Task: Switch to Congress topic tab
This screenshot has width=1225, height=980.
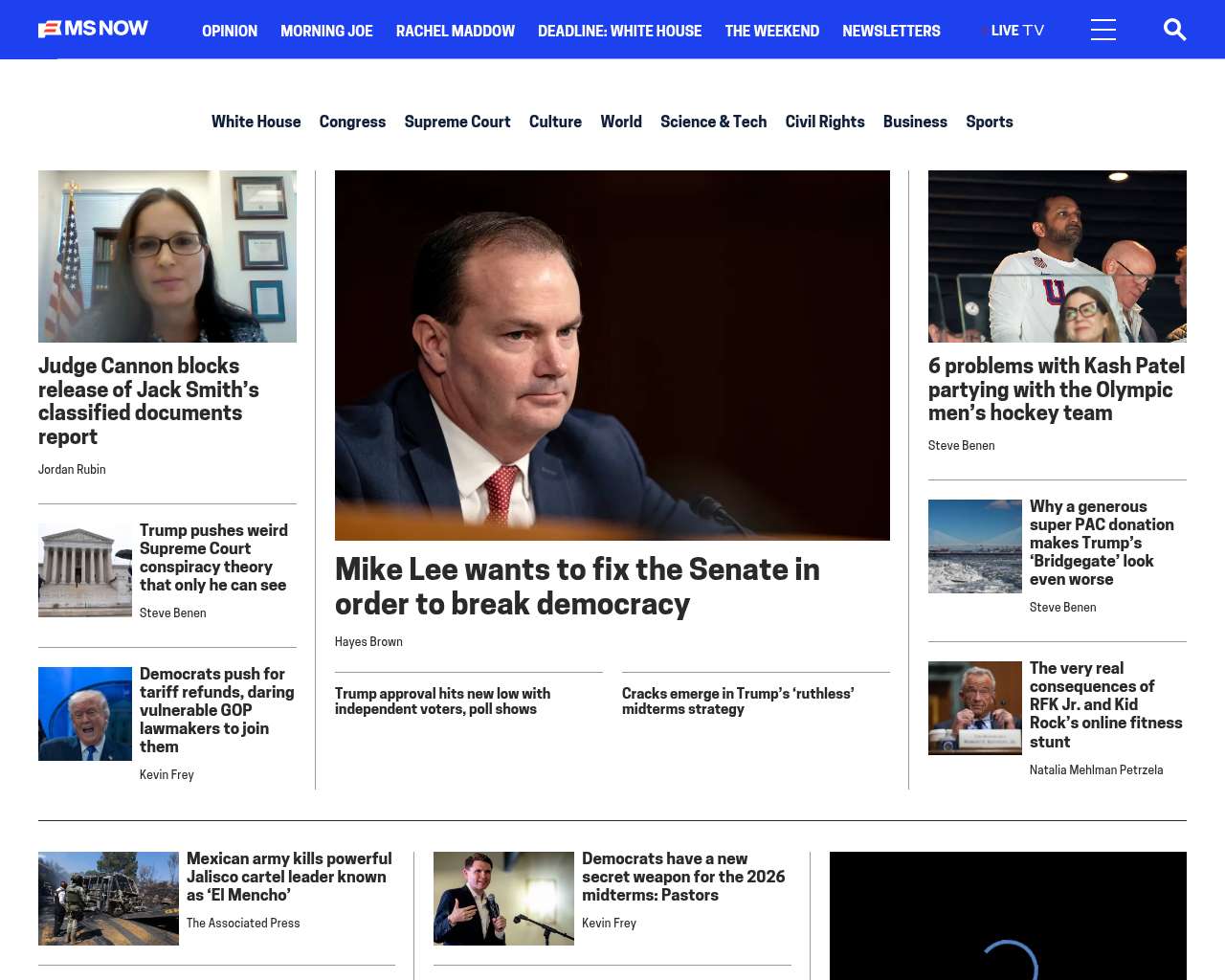Action: coord(352,122)
